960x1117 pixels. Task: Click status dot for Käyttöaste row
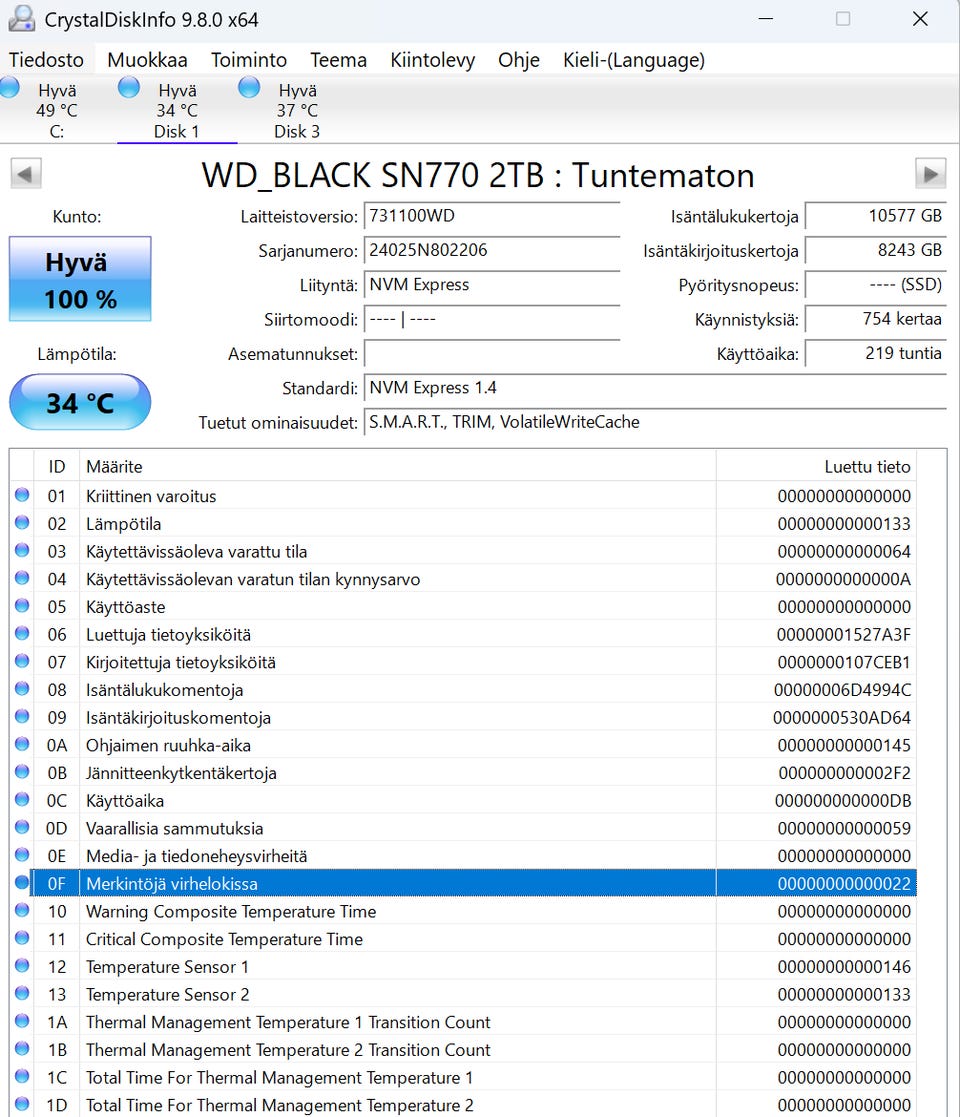tap(22, 606)
